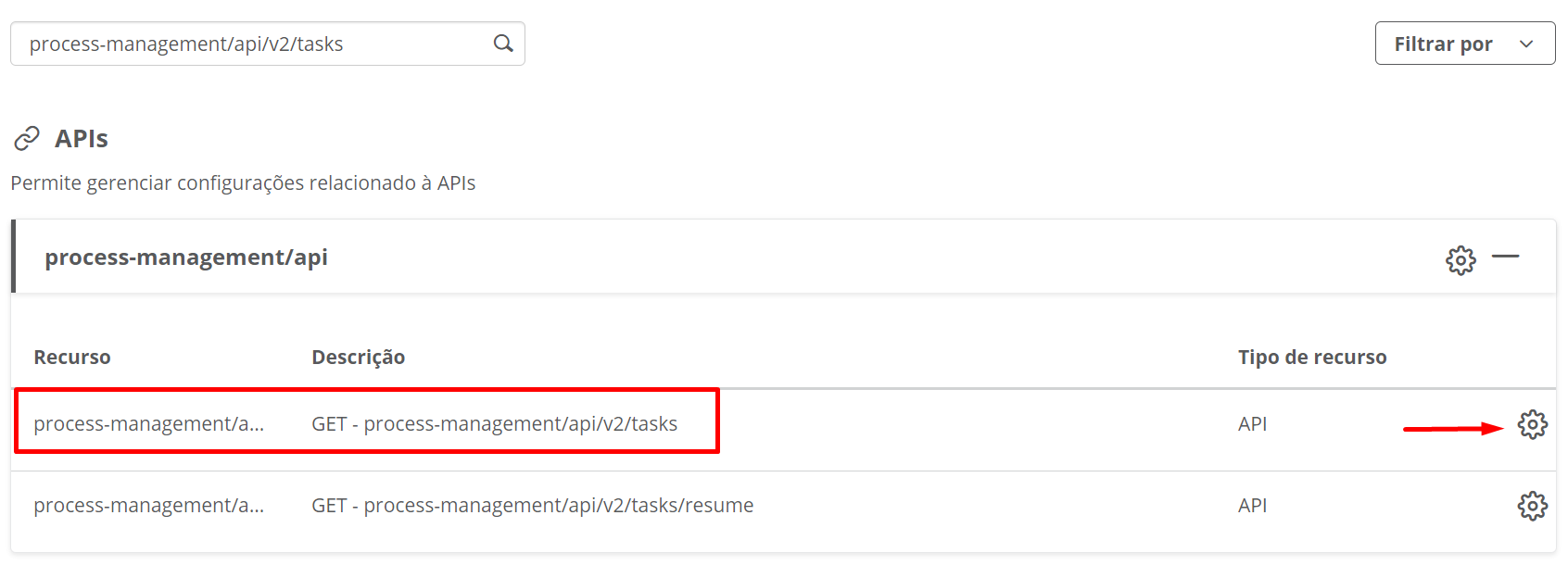The width and height of the screenshot is (1568, 578).
Task: Click truncated resource name in first row
Action: [148, 424]
